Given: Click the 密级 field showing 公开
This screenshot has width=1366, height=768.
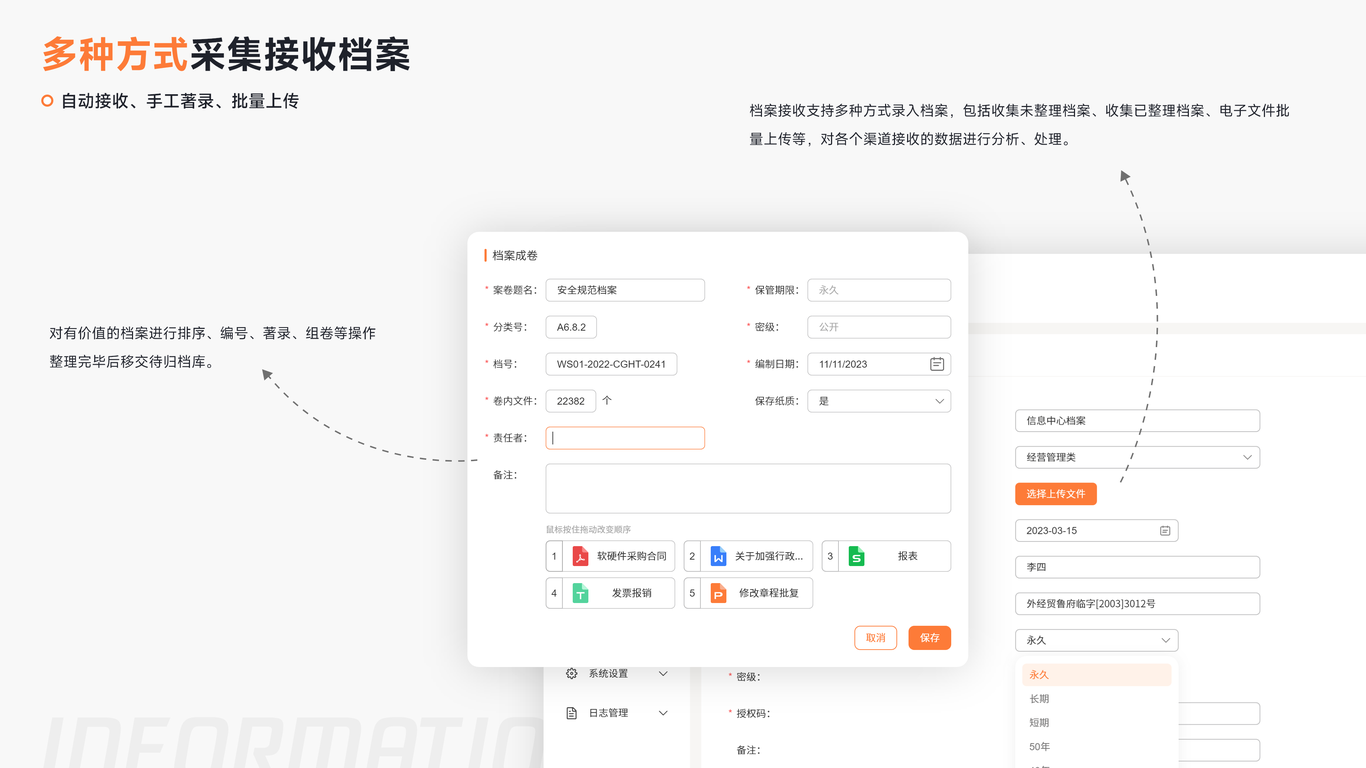Looking at the screenshot, I should (879, 327).
